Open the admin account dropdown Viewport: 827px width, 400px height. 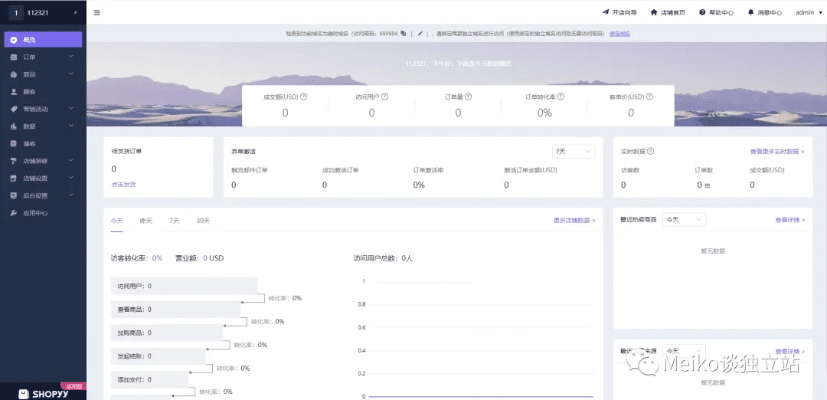point(804,13)
